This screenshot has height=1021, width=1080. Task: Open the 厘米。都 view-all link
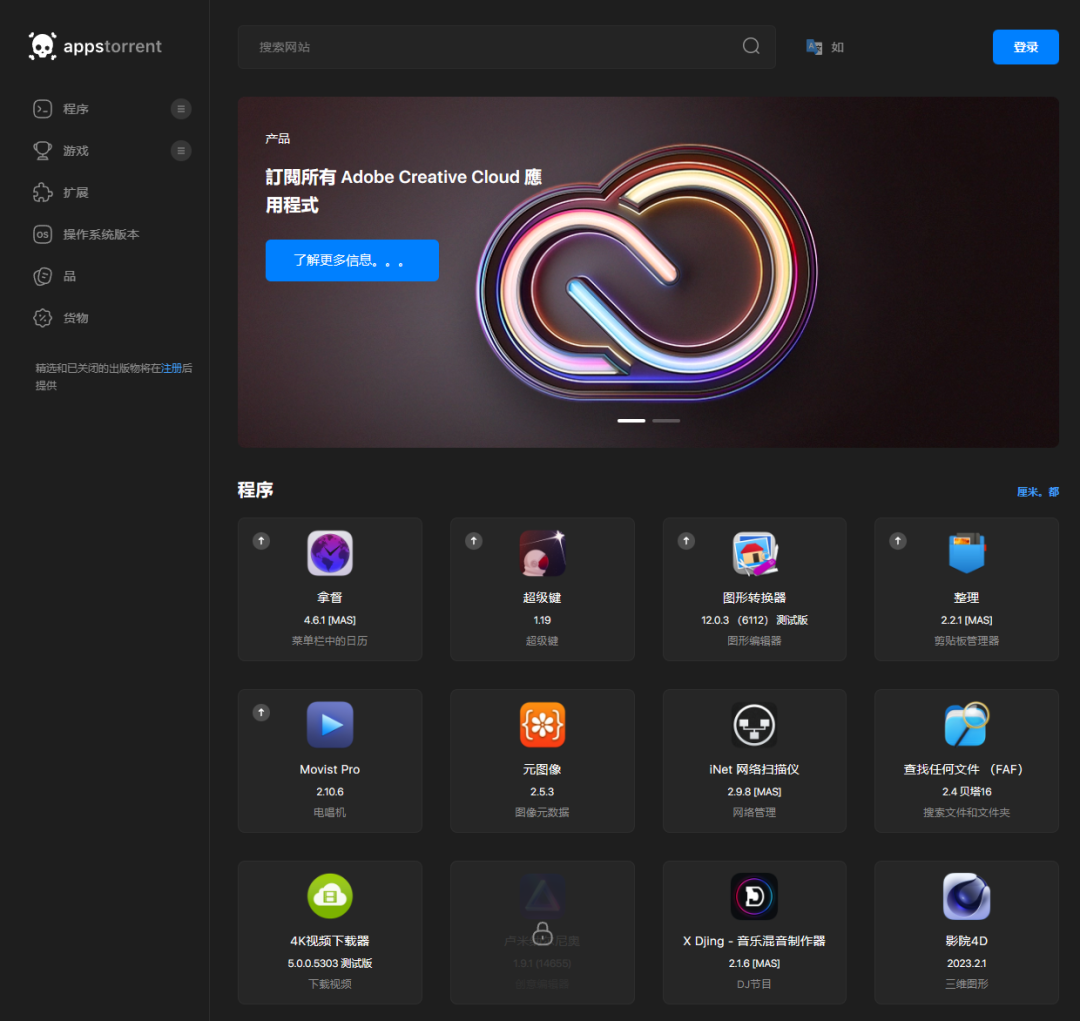pos(1038,491)
